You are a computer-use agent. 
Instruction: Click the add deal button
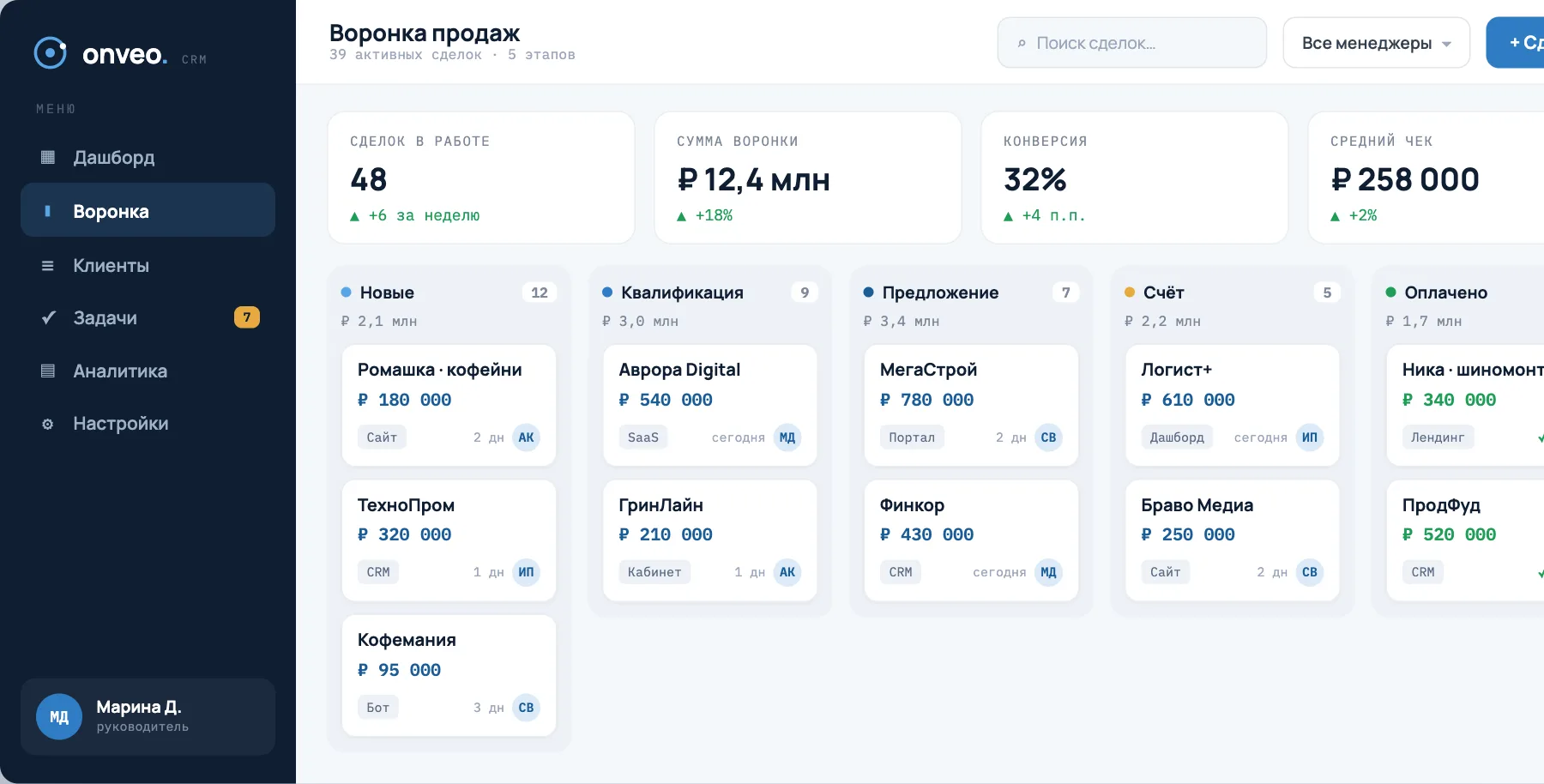click(x=1515, y=43)
